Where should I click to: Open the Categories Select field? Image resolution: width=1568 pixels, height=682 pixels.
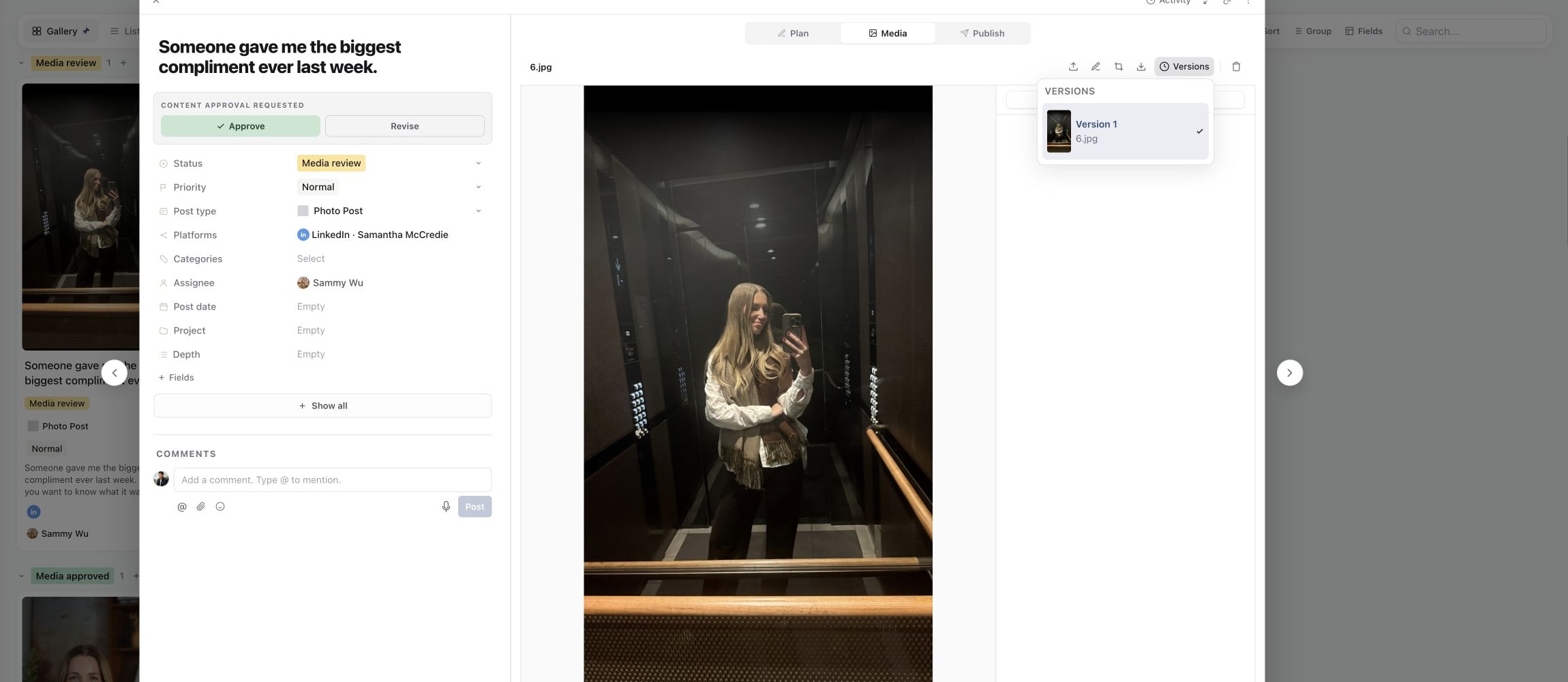[311, 258]
